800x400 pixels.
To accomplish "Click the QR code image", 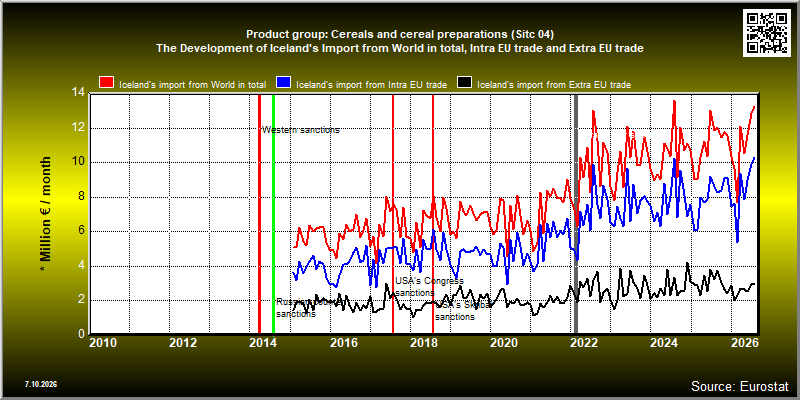I will coord(769,33).
